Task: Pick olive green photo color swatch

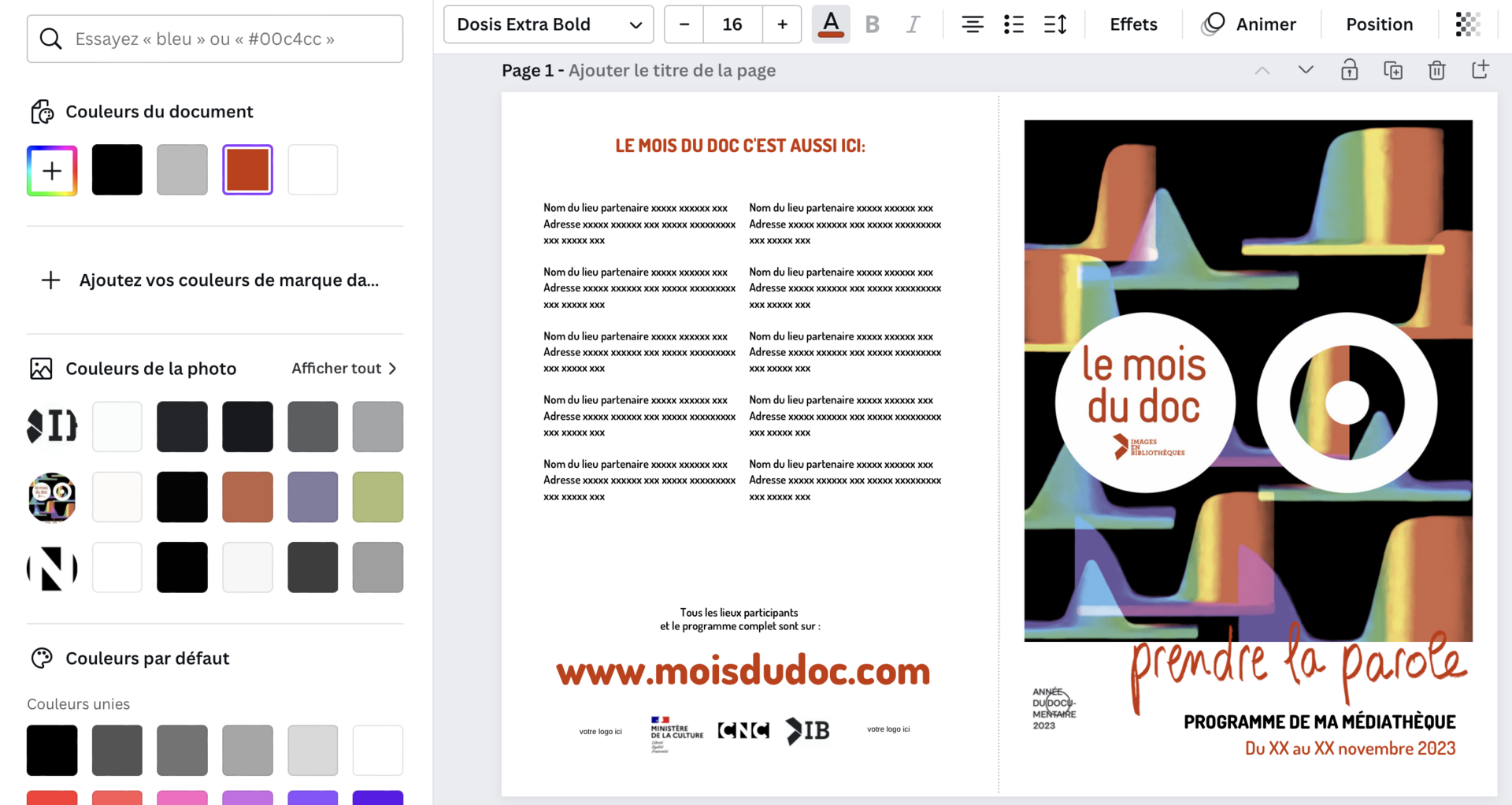Action: click(378, 497)
